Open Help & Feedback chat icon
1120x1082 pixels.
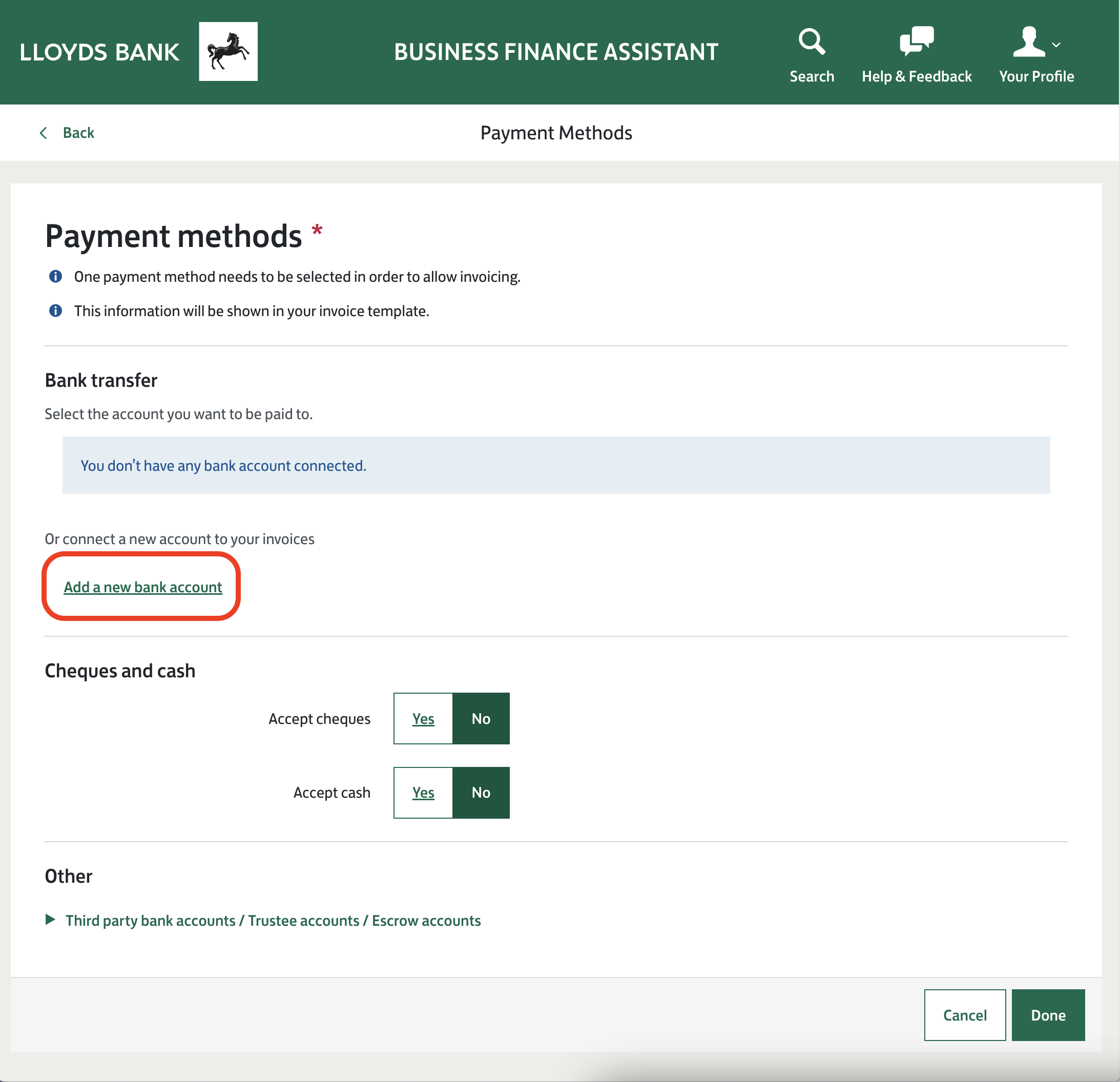pos(916,41)
